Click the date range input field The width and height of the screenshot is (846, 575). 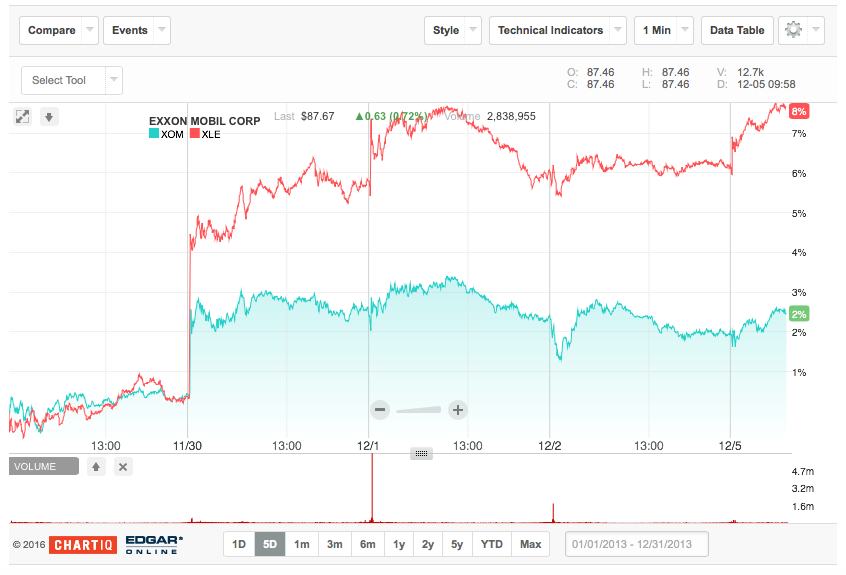pos(637,544)
